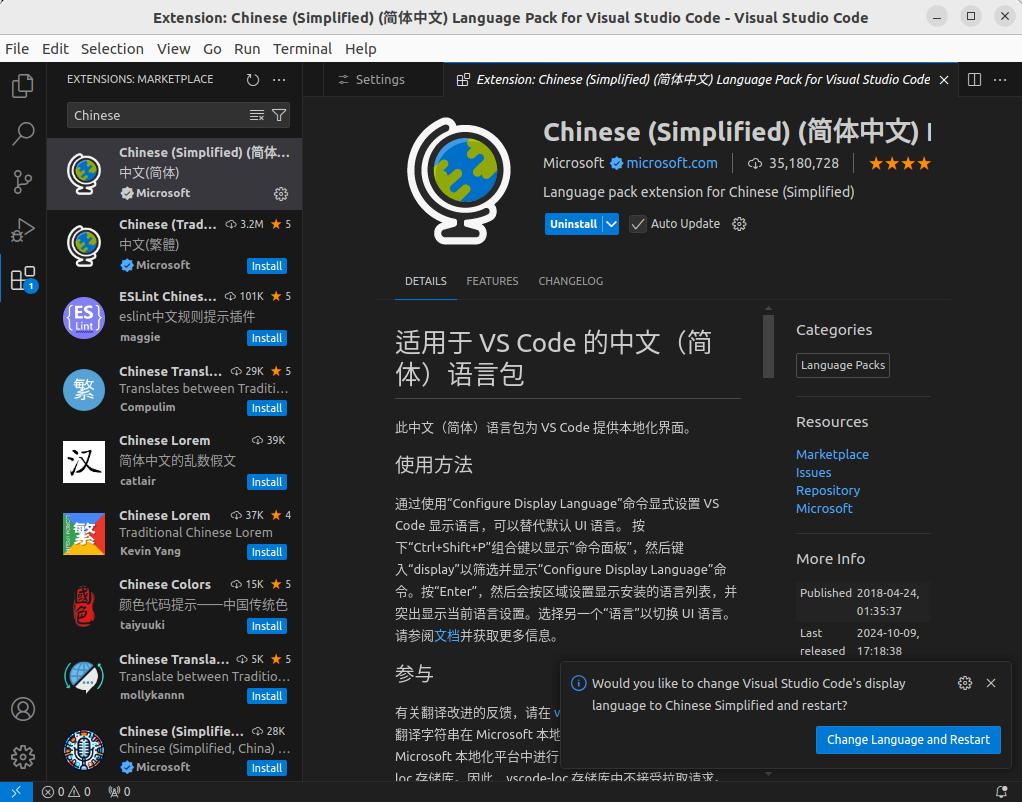Open extension manage gear beside Auto Update
Image resolution: width=1022 pixels, height=802 pixels.
[x=739, y=224]
